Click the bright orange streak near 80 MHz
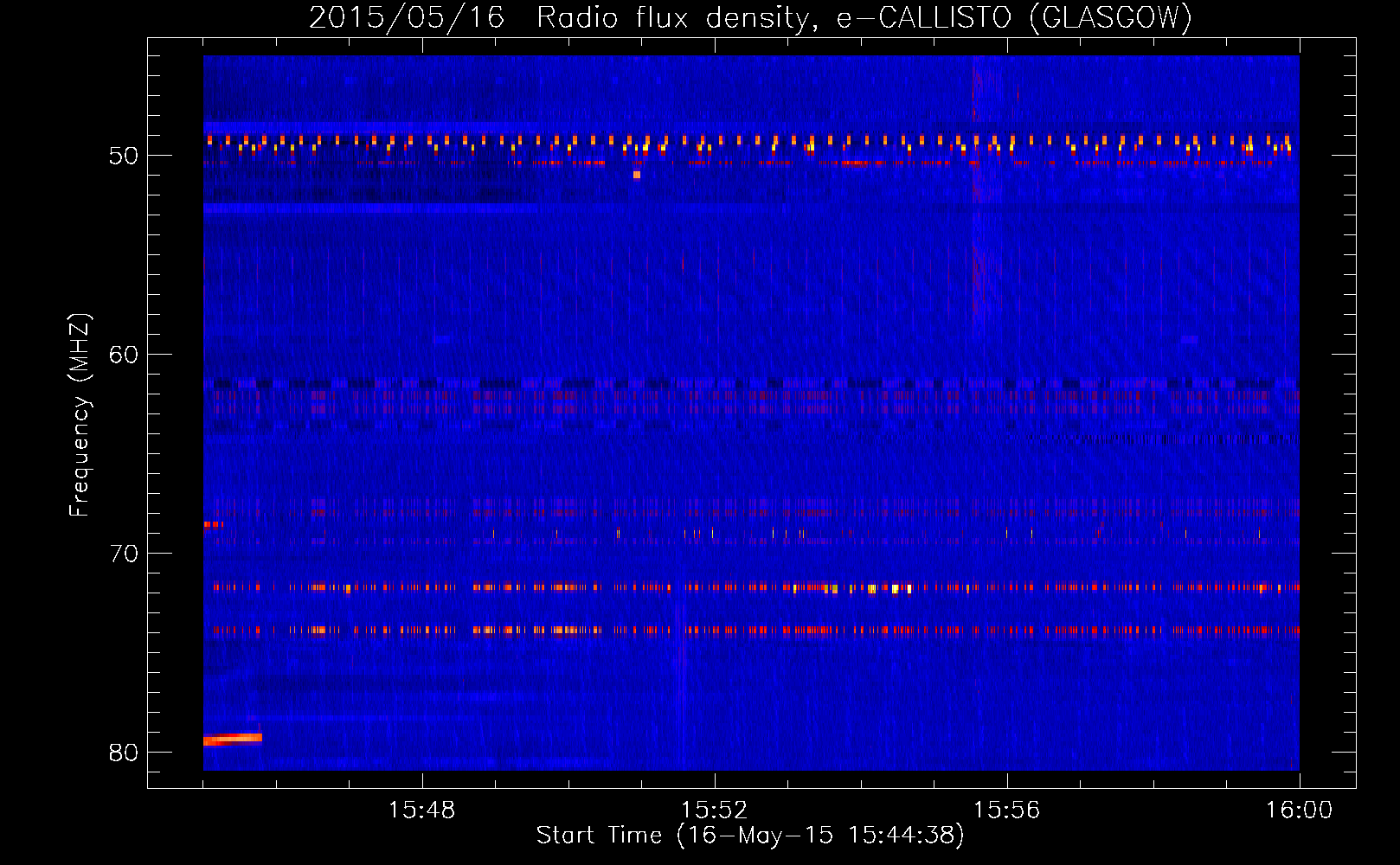Viewport: 1400px width, 865px height. 233,739
